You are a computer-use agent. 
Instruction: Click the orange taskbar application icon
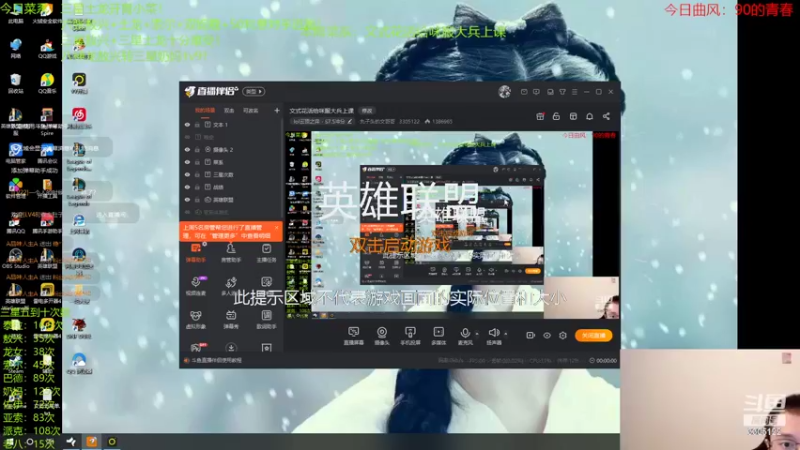pos(92,442)
